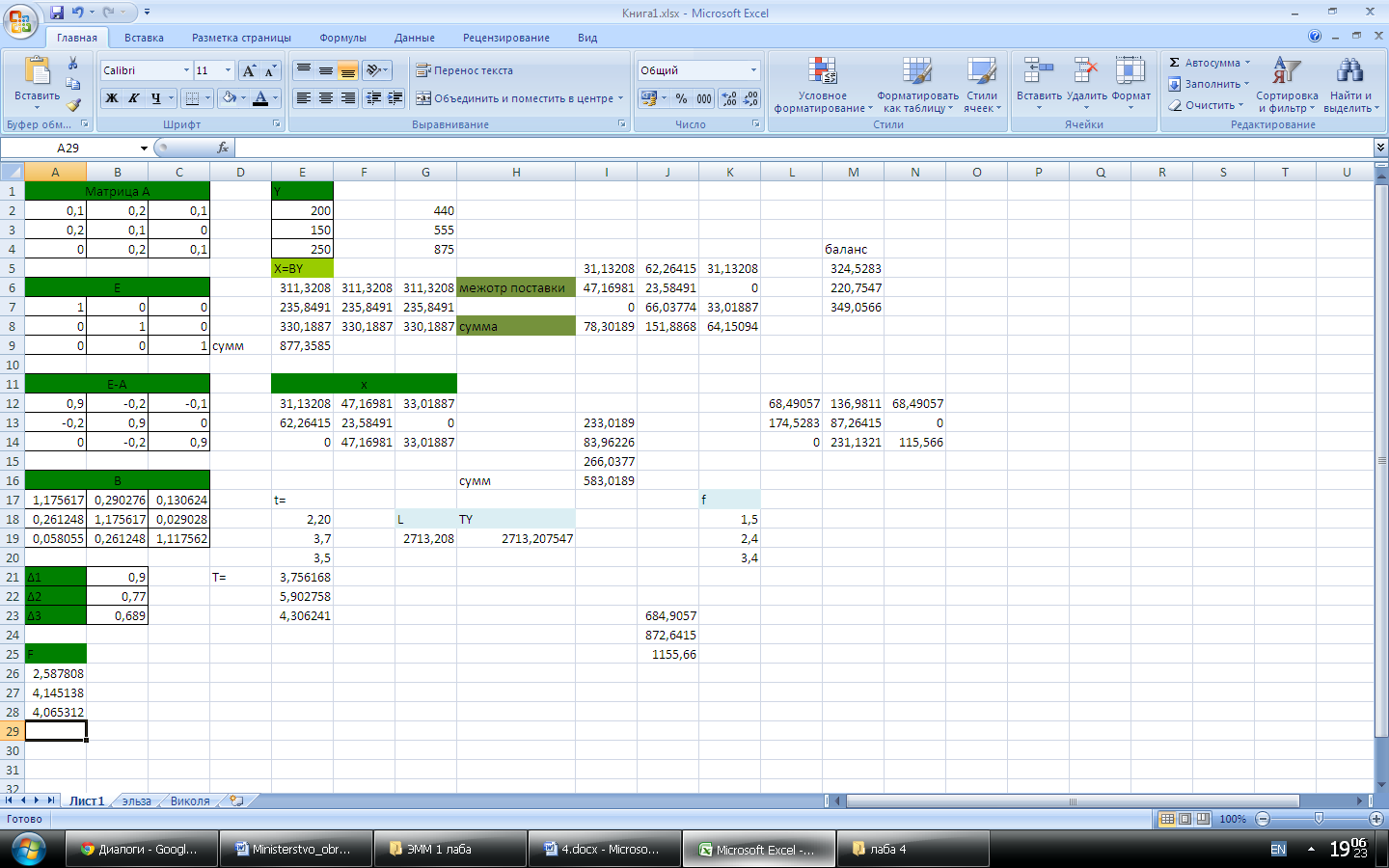Open sheet tab Эльза
This screenshot has height=868, width=1389.
(x=137, y=800)
